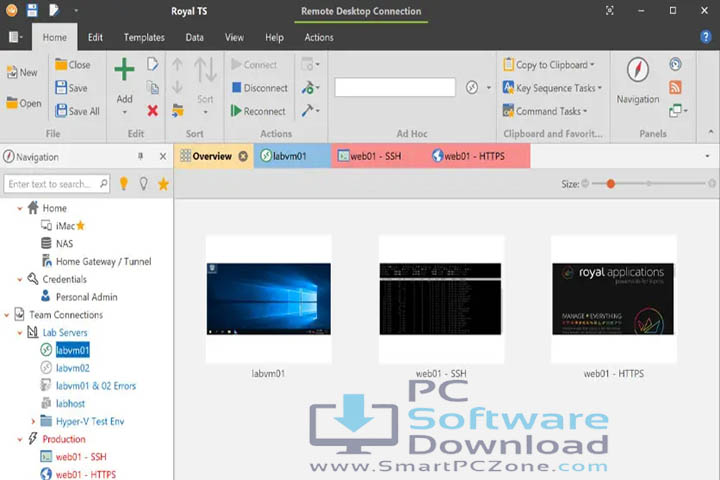Close the Navigation panel
720x480 pixels.
coord(163,157)
